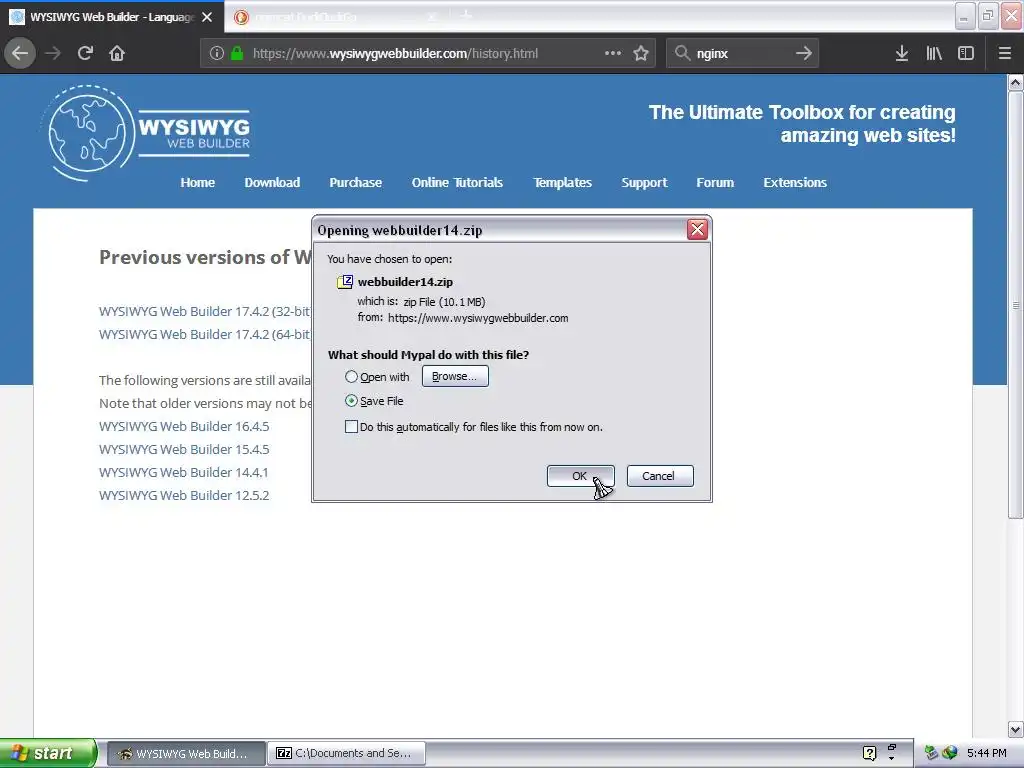Bookmark this page with the star
This screenshot has height=768, width=1024.
coord(641,53)
